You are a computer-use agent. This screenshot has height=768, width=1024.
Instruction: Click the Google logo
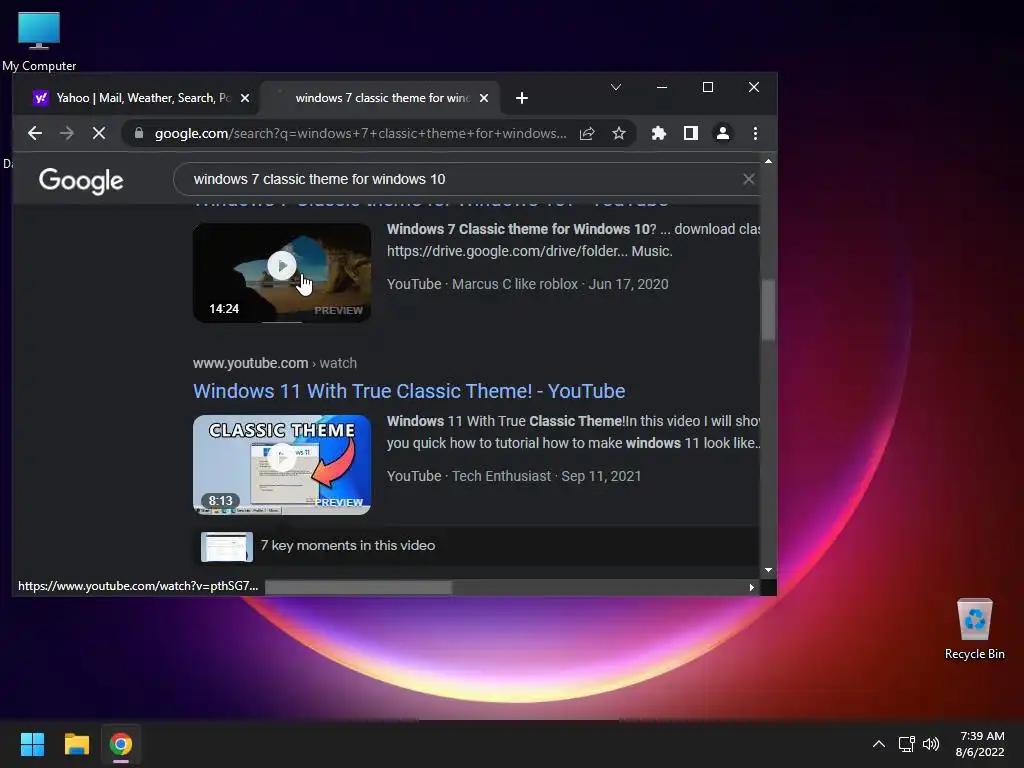pyautogui.click(x=81, y=180)
